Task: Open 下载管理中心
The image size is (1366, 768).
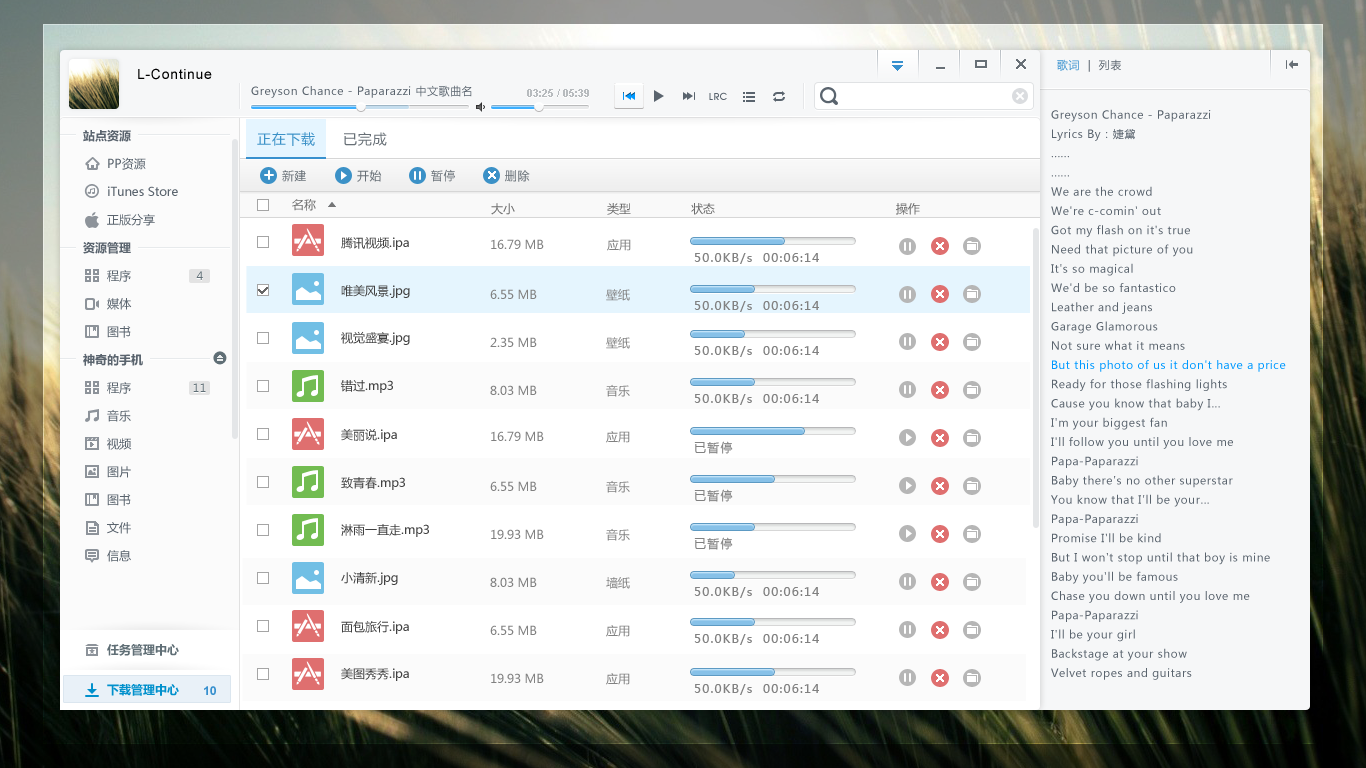Action: tap(147, 690)
